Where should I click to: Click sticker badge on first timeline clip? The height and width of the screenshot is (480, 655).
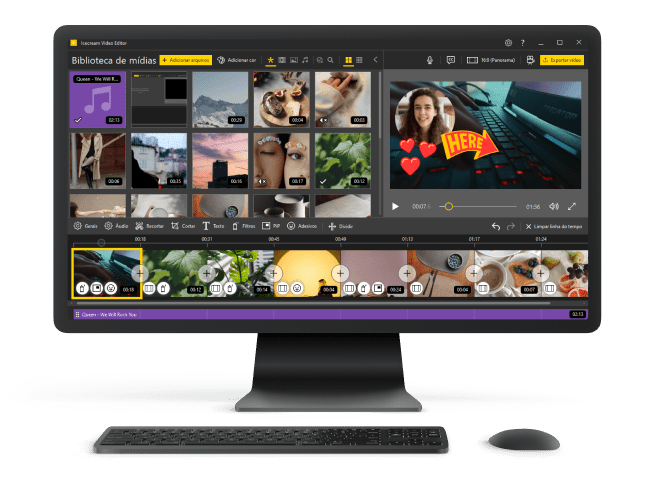(x=111, y=288)
